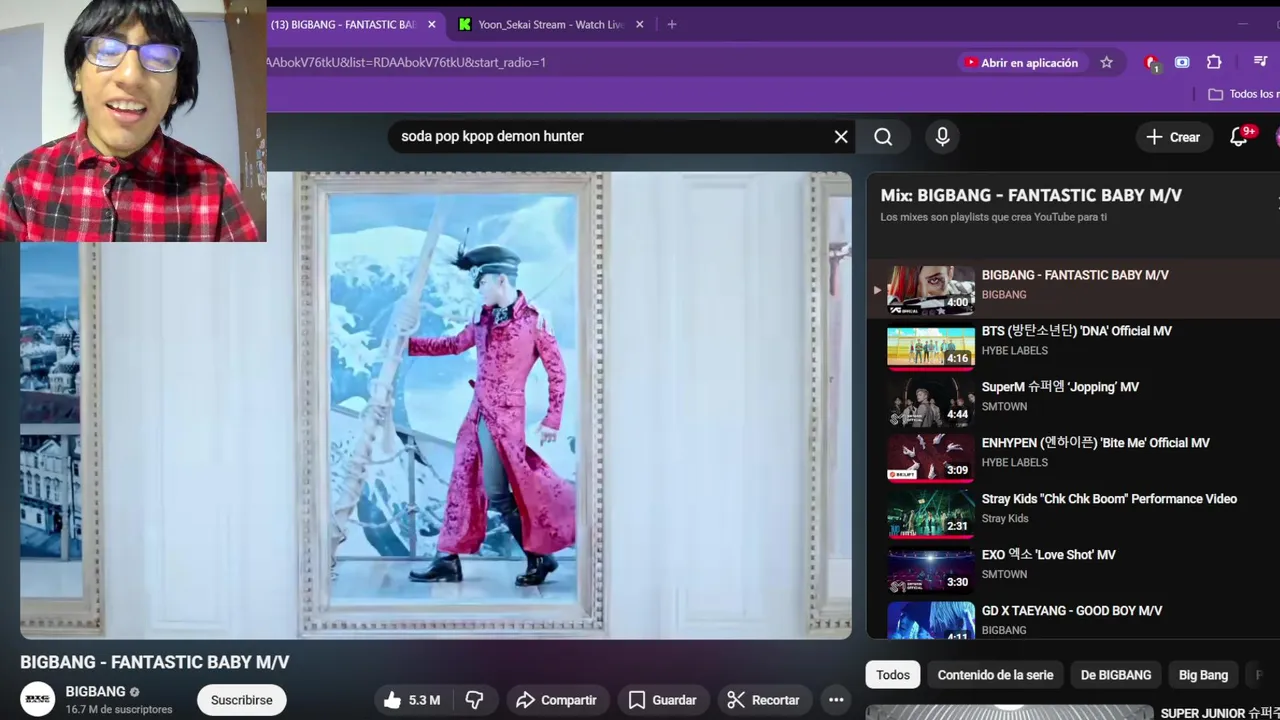Open SUPER JUNIOR recommended video below chips
This screenshot has height=720, width=1280.
point(1072,712)
